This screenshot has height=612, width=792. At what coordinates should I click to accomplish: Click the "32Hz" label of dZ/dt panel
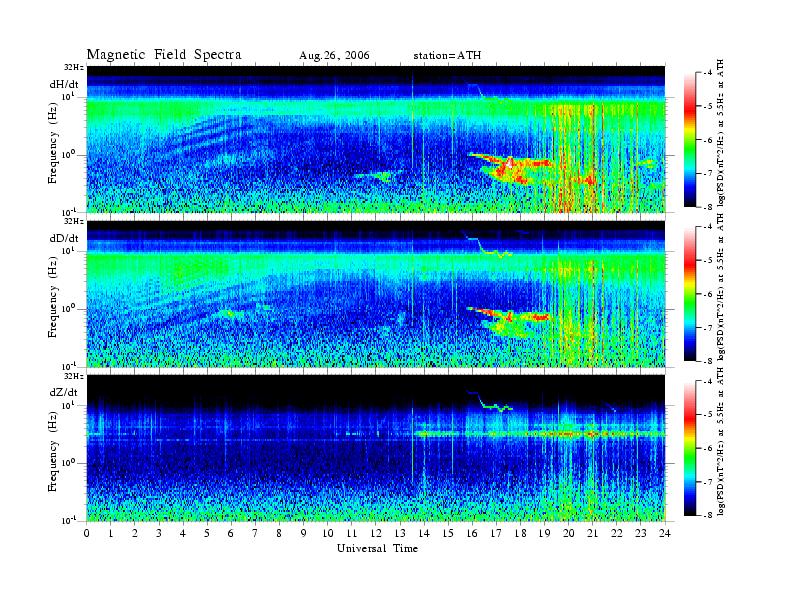pos(74,376)
